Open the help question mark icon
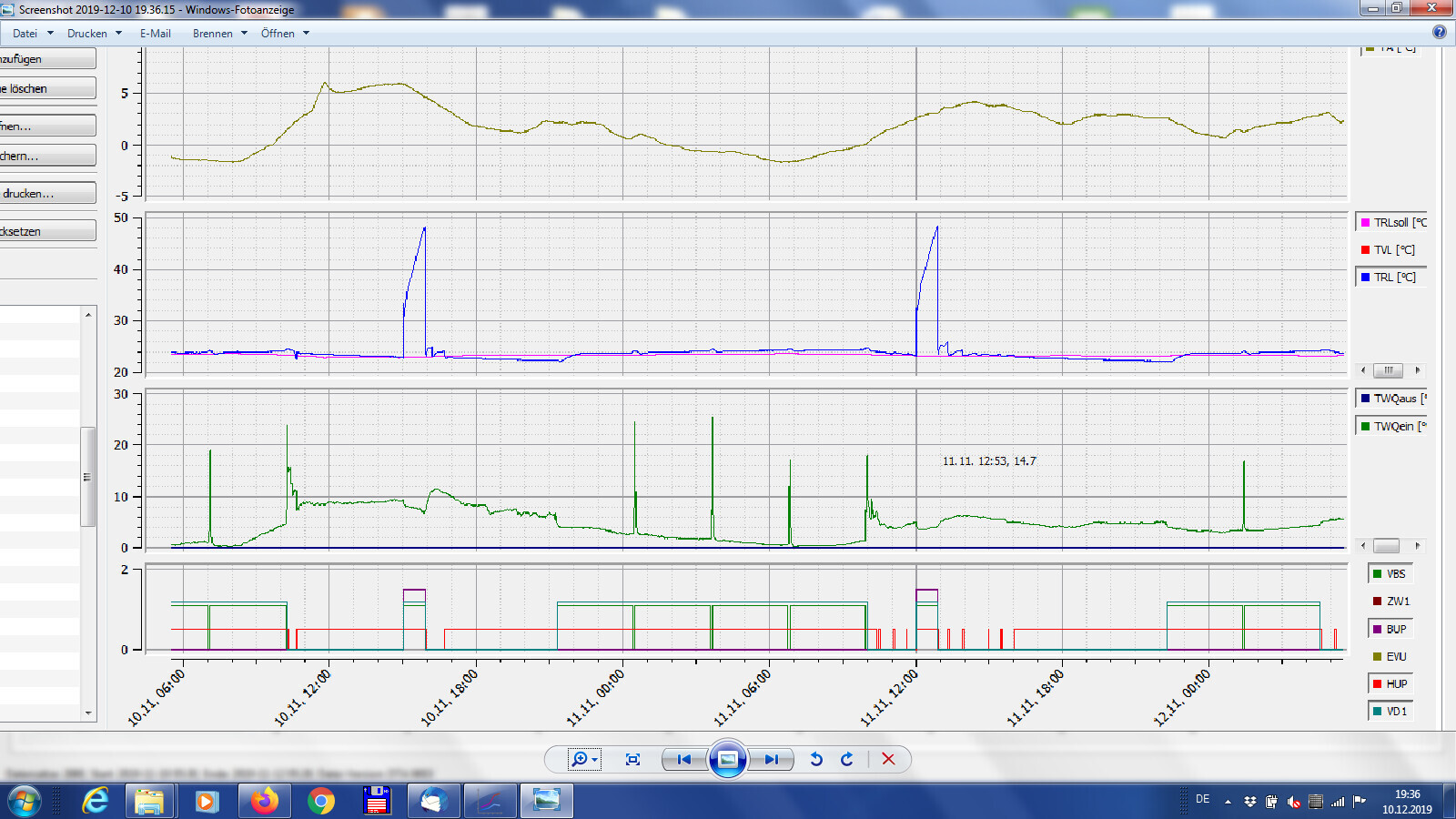 point(1439,32)
